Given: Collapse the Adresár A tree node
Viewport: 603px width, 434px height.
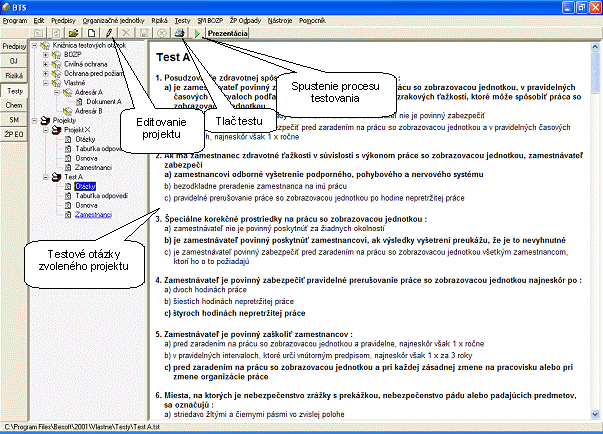Looking at the screenshot, I should pos(57,92).
